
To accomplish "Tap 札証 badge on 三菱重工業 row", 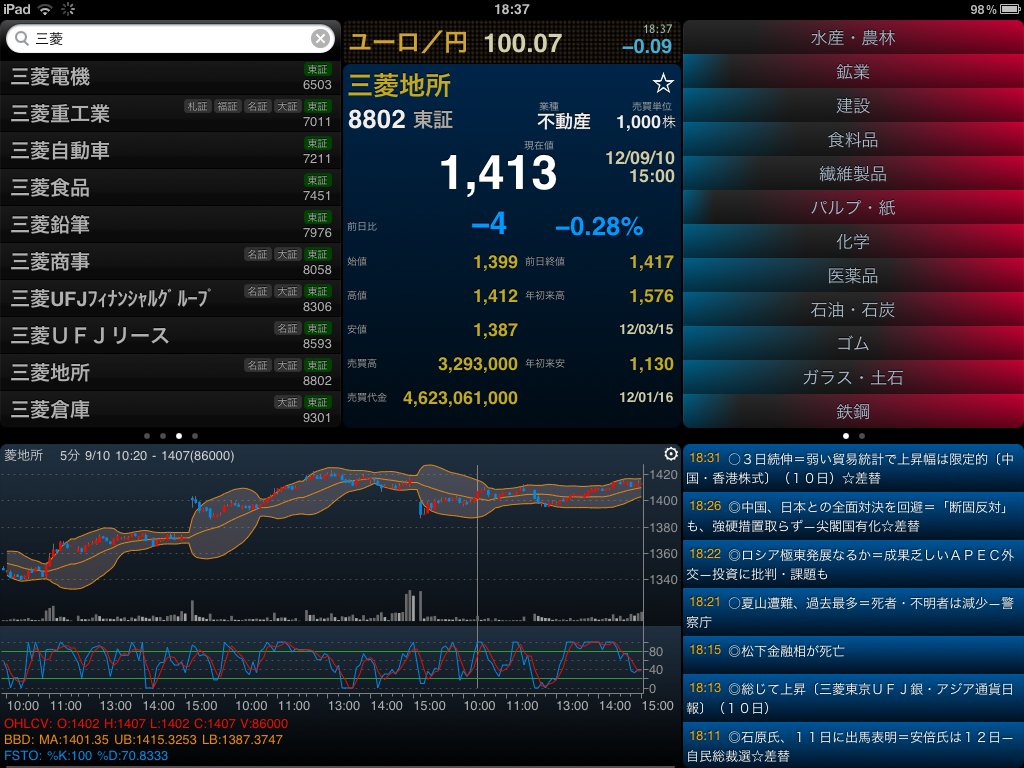I will coord(197,106).
